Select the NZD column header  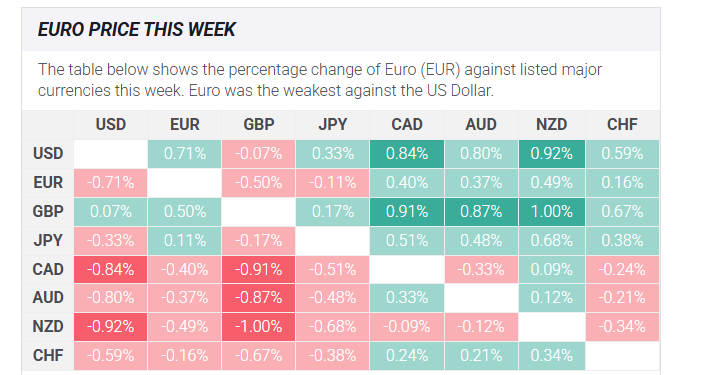(x=552, y=124)
